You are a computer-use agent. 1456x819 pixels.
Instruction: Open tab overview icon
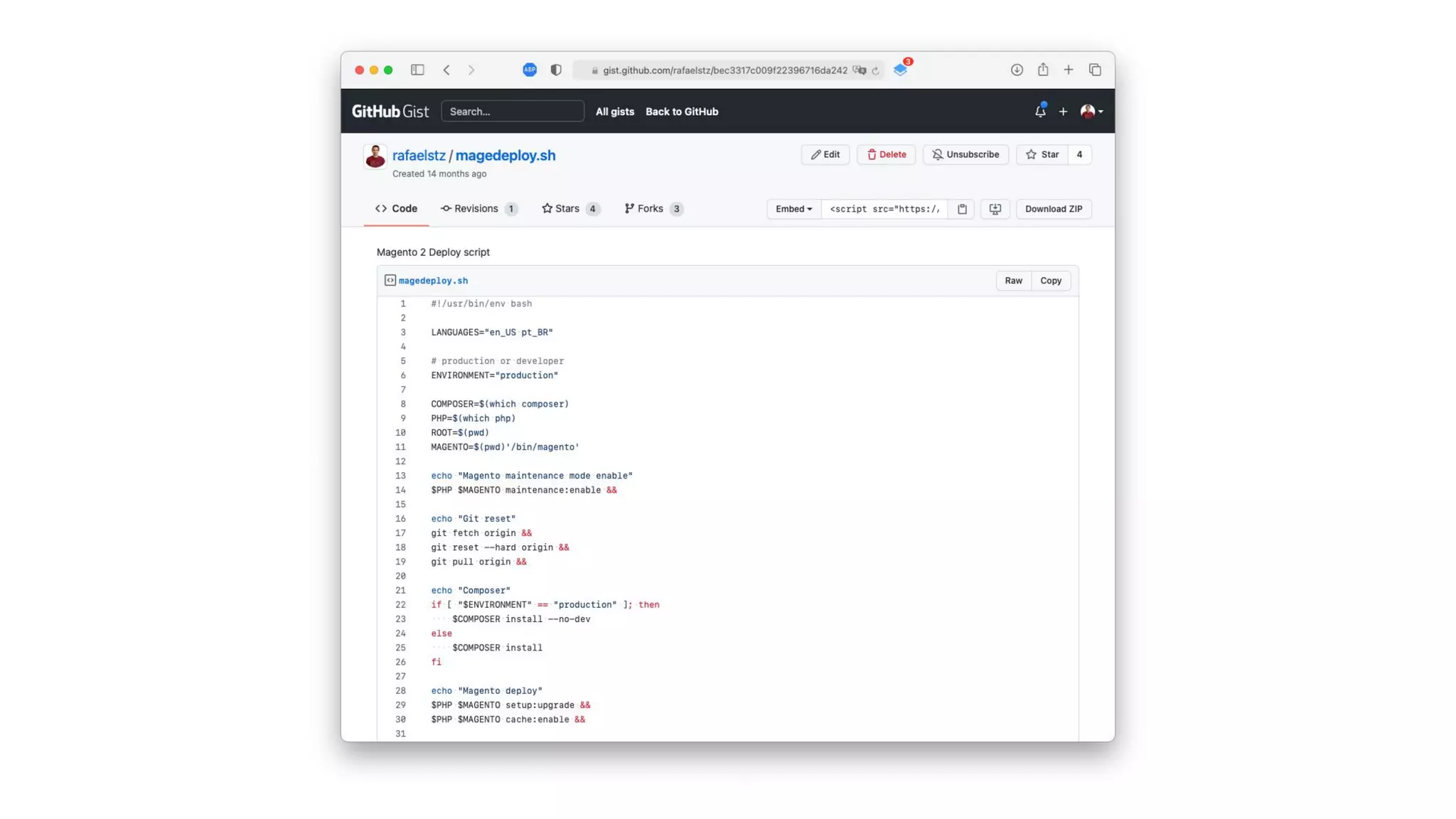click(x=1095, y=70)
